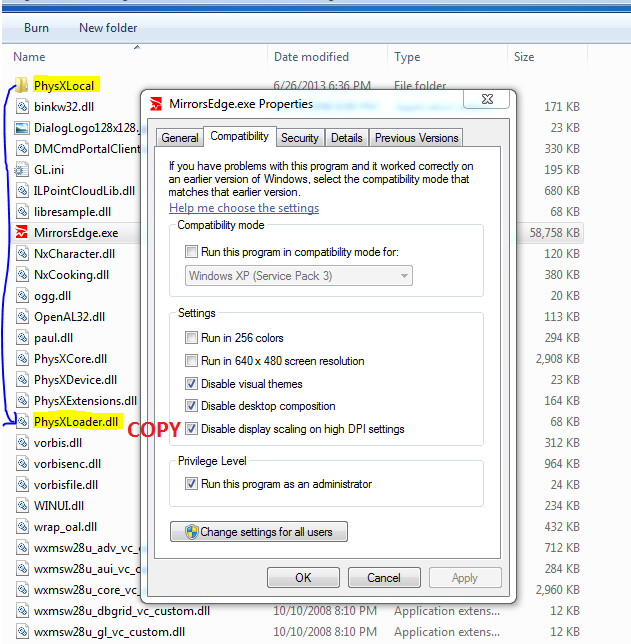The width and height of the screenshot is (631, 644).
Task: Switch to the Details tab
Action: 347,138
